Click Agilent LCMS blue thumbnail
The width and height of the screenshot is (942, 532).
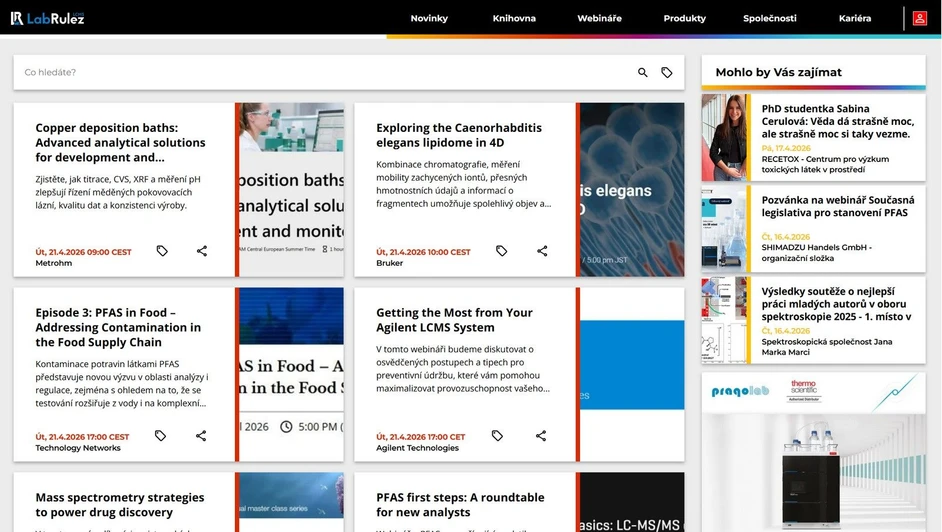pos(632,365)
